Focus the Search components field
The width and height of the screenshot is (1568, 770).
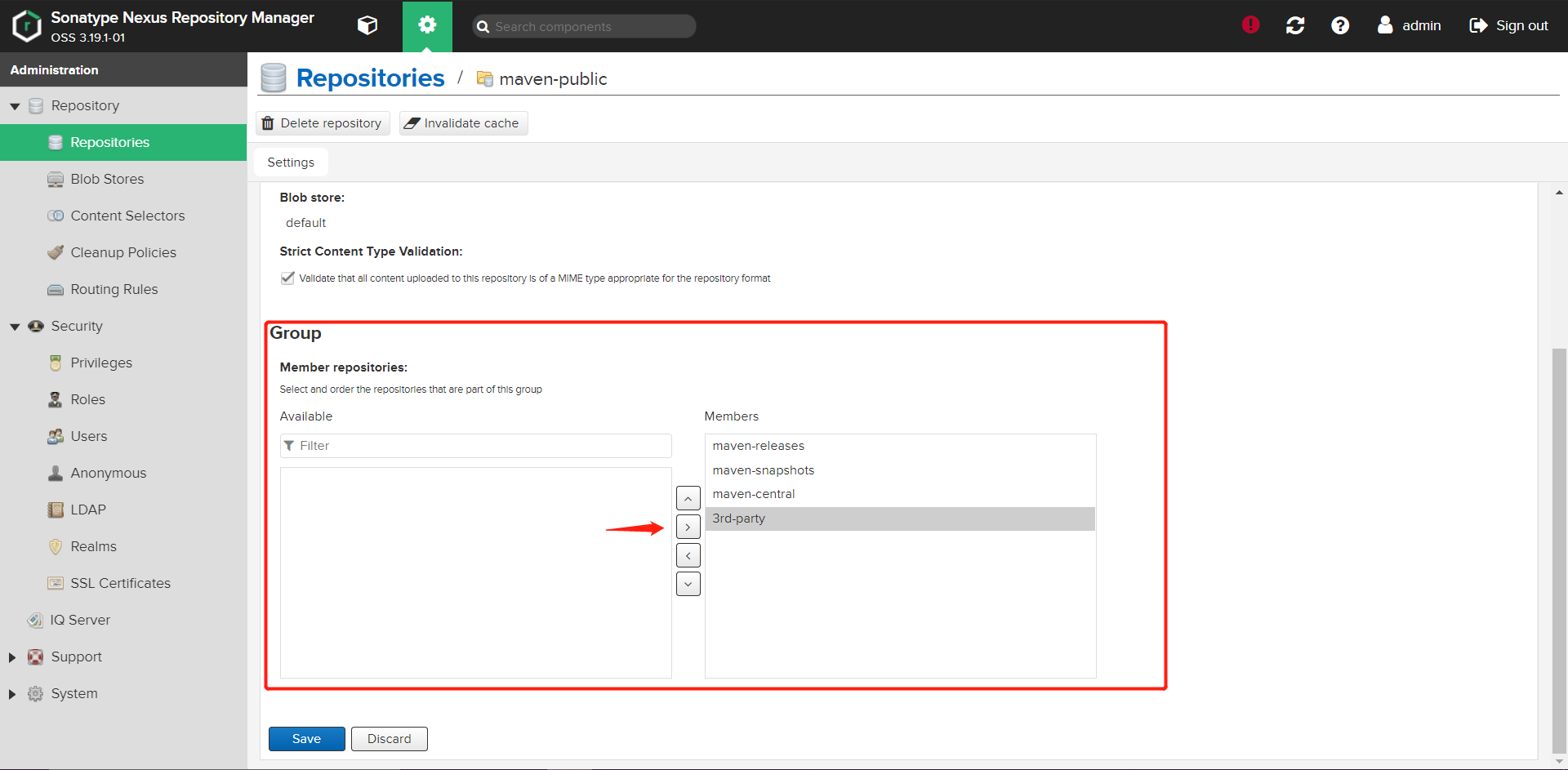(585, 26)
